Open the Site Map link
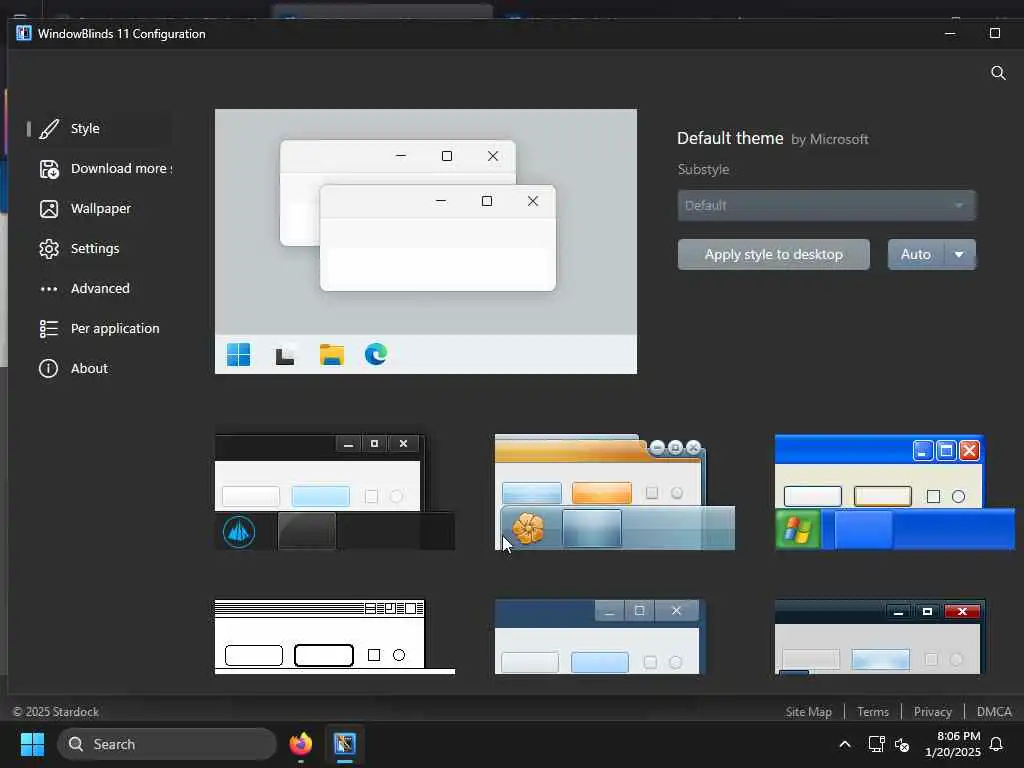Viewport: 1024px width, 768px height. [x=808, y=712]
